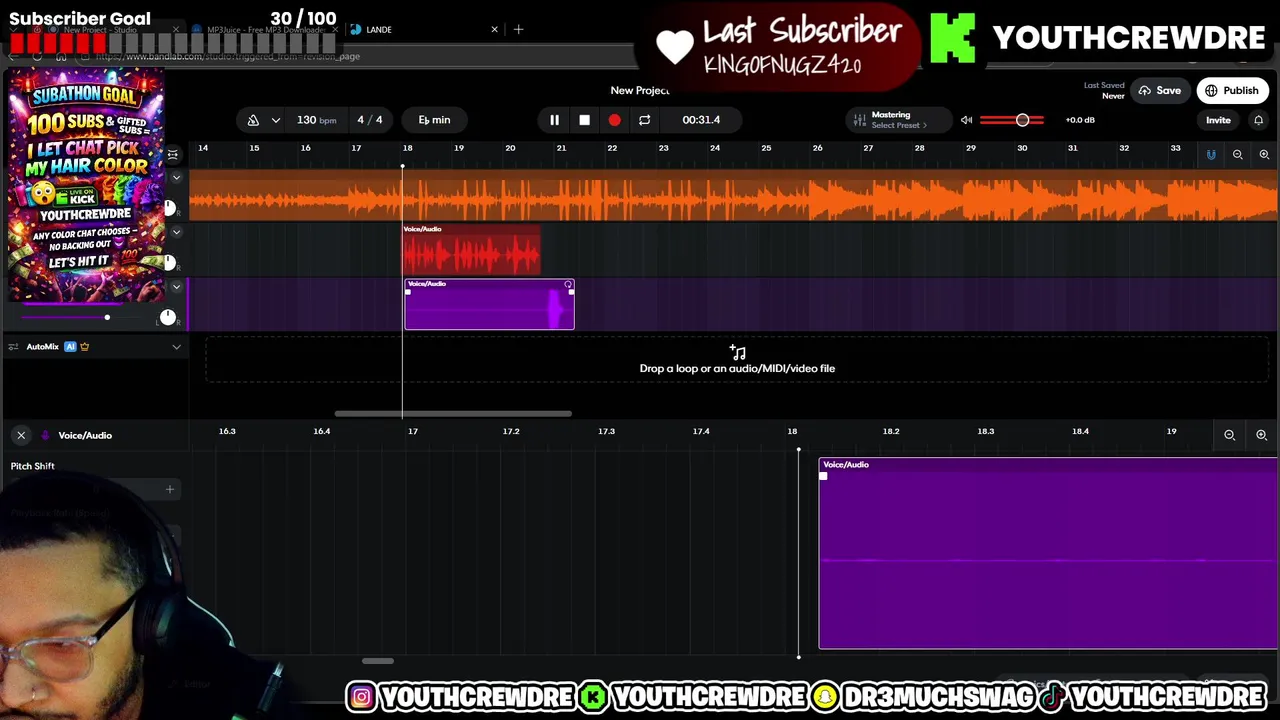This screenshot has width=1280, height=720.
Task: Toggle the snap-to-grid magnet icon
Action: (1211, 155)
